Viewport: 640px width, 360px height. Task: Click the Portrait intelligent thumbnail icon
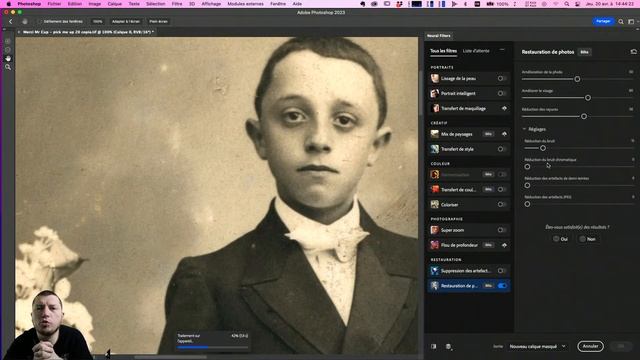click(x=435, y=93)
